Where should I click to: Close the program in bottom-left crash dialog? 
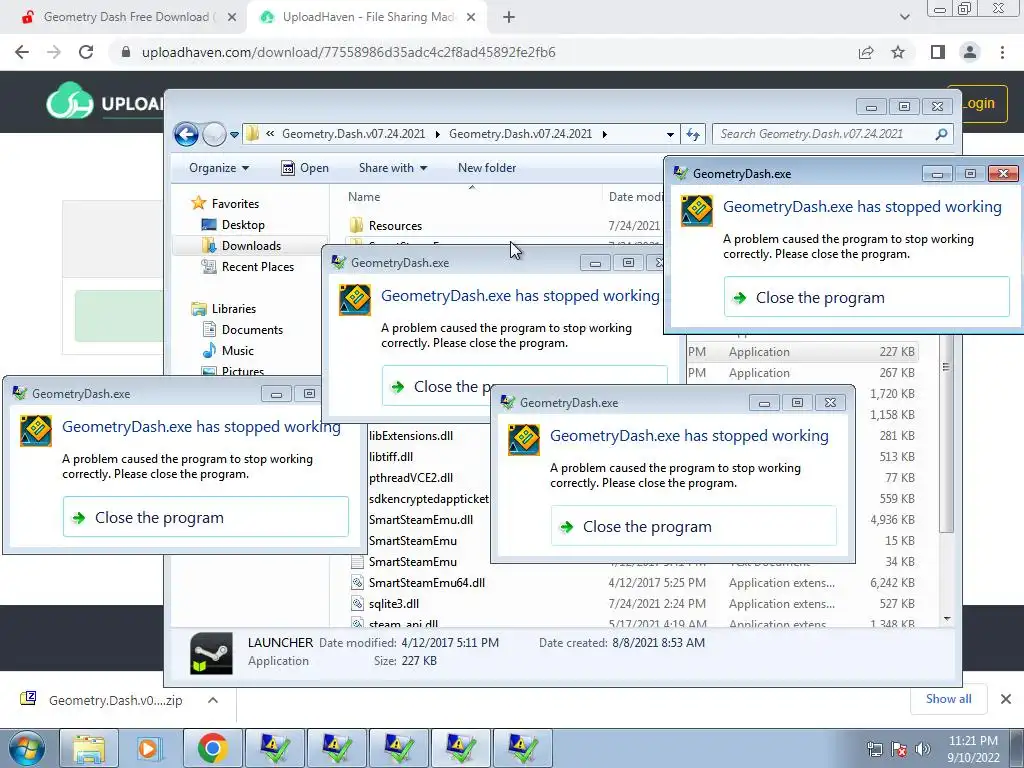(x=206, y=517)
